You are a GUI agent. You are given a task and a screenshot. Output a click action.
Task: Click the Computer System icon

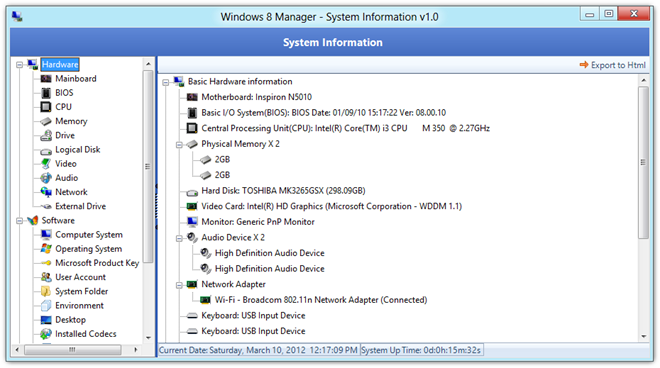coord(46,235)
